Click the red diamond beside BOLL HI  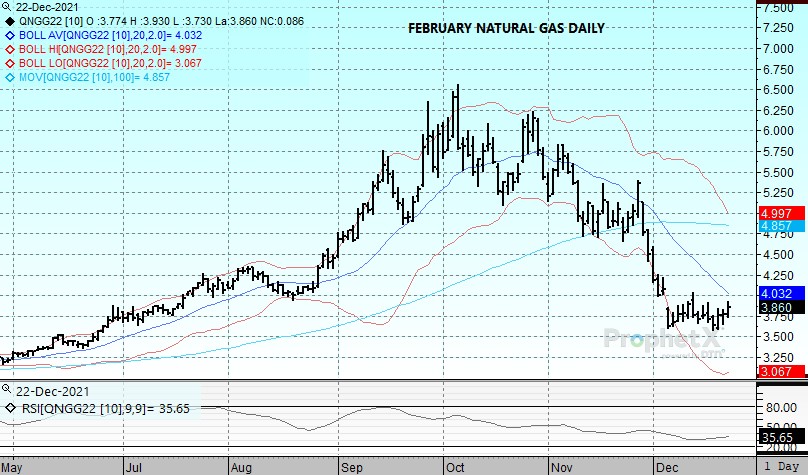tap(10, 48)
